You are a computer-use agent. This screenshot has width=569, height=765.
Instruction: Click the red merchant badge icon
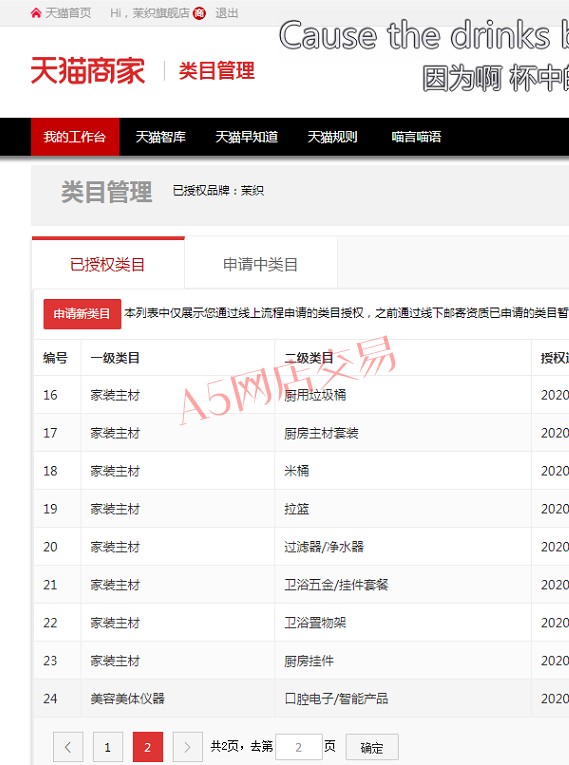pyautogui.click(x=199, y=13)
